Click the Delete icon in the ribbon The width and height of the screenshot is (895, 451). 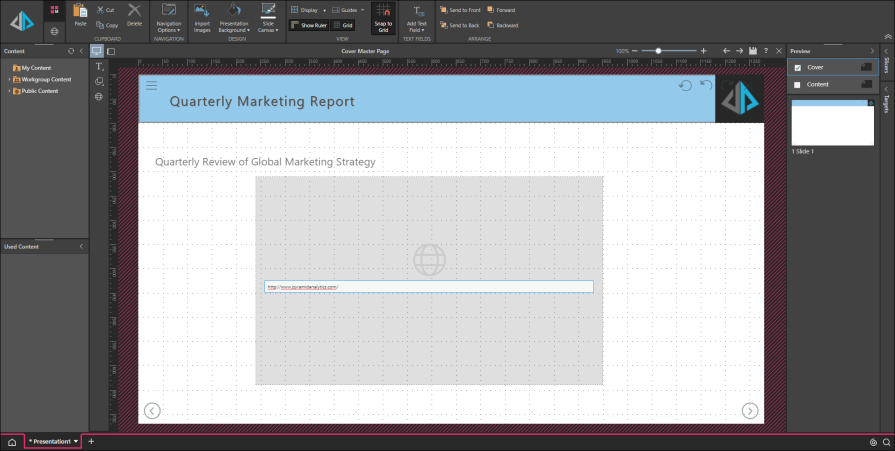tap(134, 11)
